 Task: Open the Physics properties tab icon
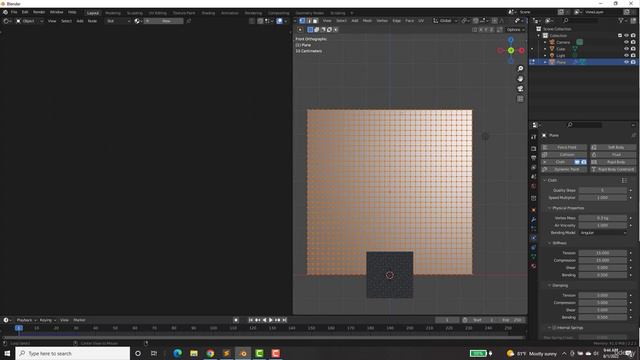click(533, 238)
